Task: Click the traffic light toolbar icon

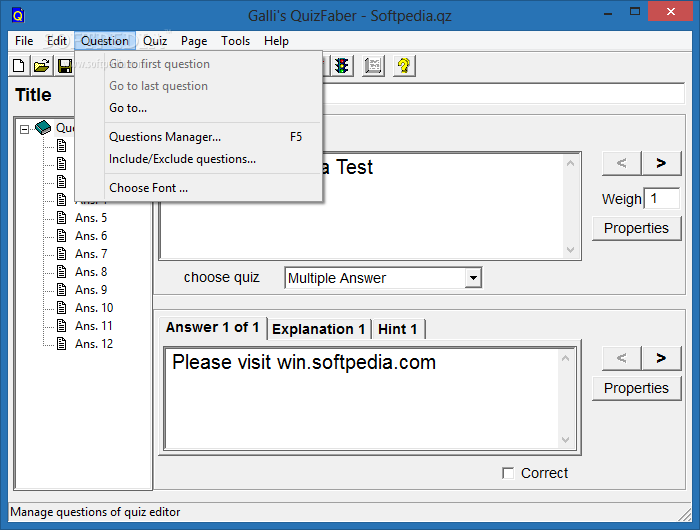Action: 342,66
